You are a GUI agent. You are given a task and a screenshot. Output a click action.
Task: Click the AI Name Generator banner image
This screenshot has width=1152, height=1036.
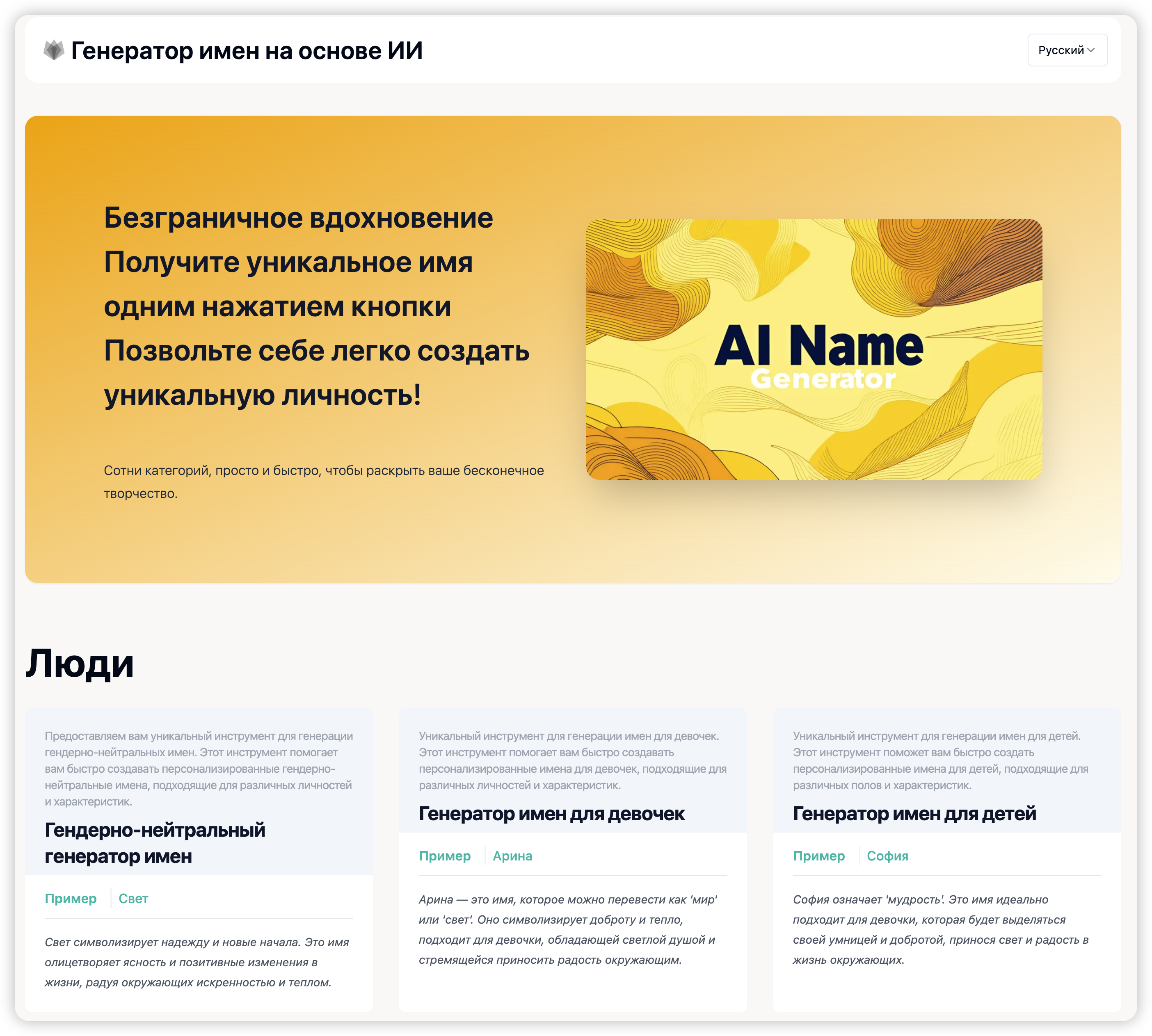point(814,349)
